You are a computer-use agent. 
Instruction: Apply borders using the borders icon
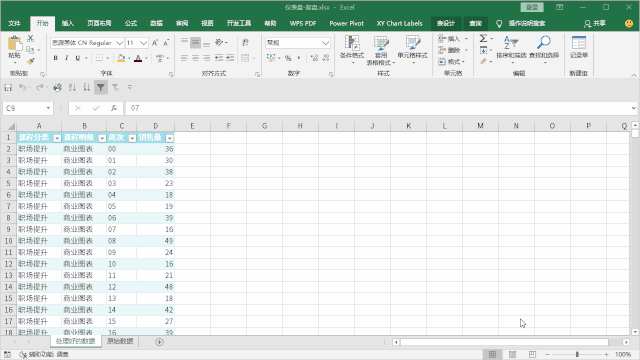pyautogui.click(x=99, y=58)
